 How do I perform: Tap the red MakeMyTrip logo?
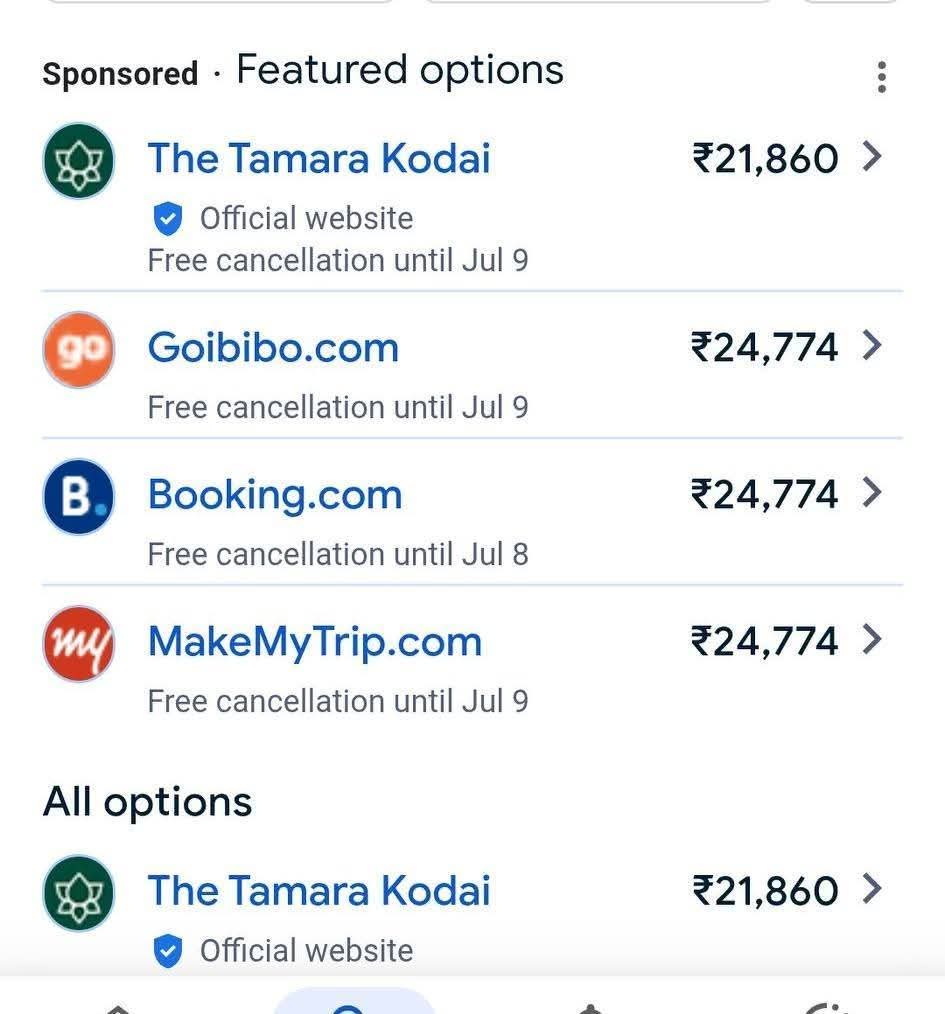(x=79, y=643)
